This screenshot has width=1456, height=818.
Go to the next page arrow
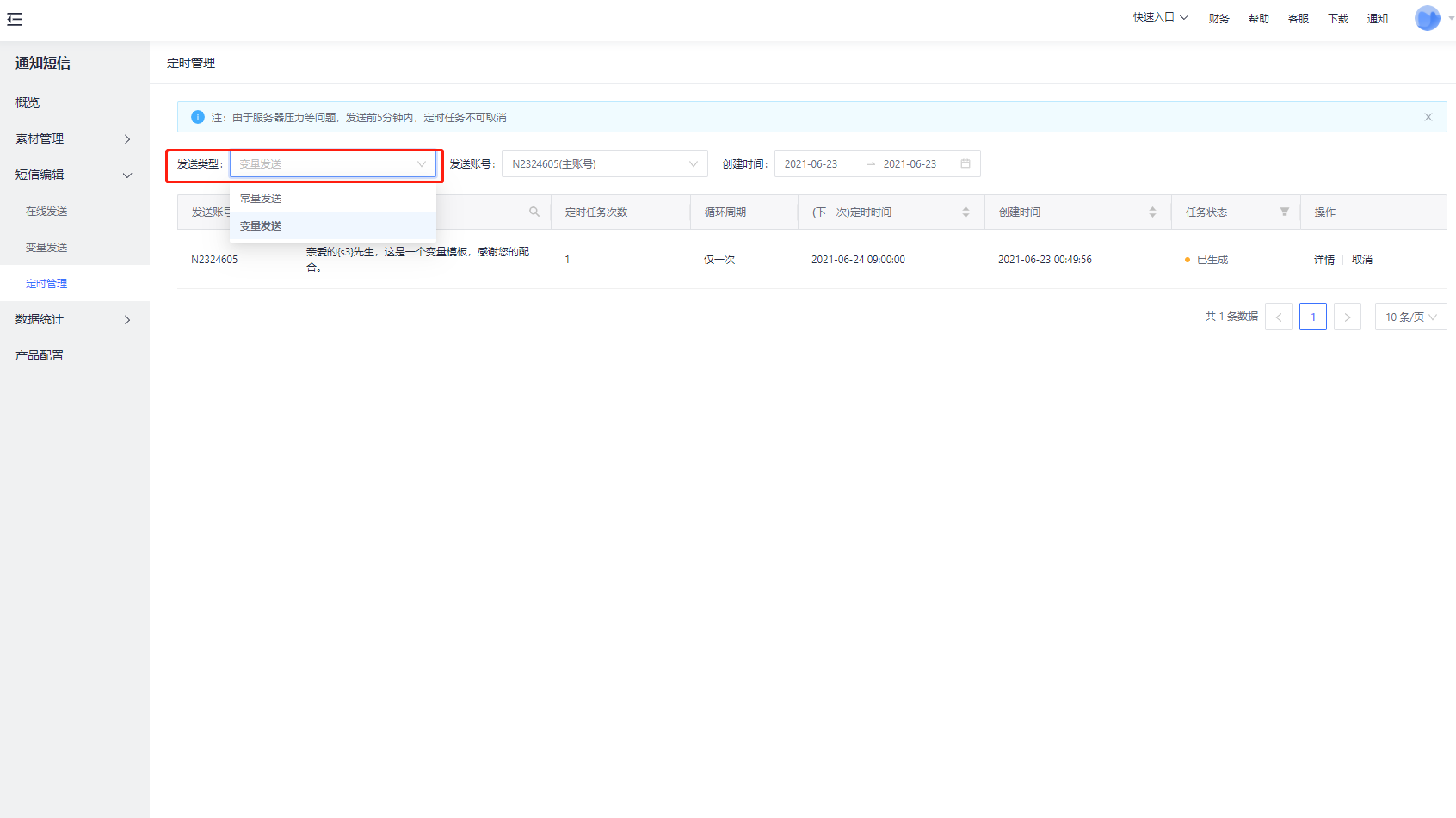tap(1348, 317)
